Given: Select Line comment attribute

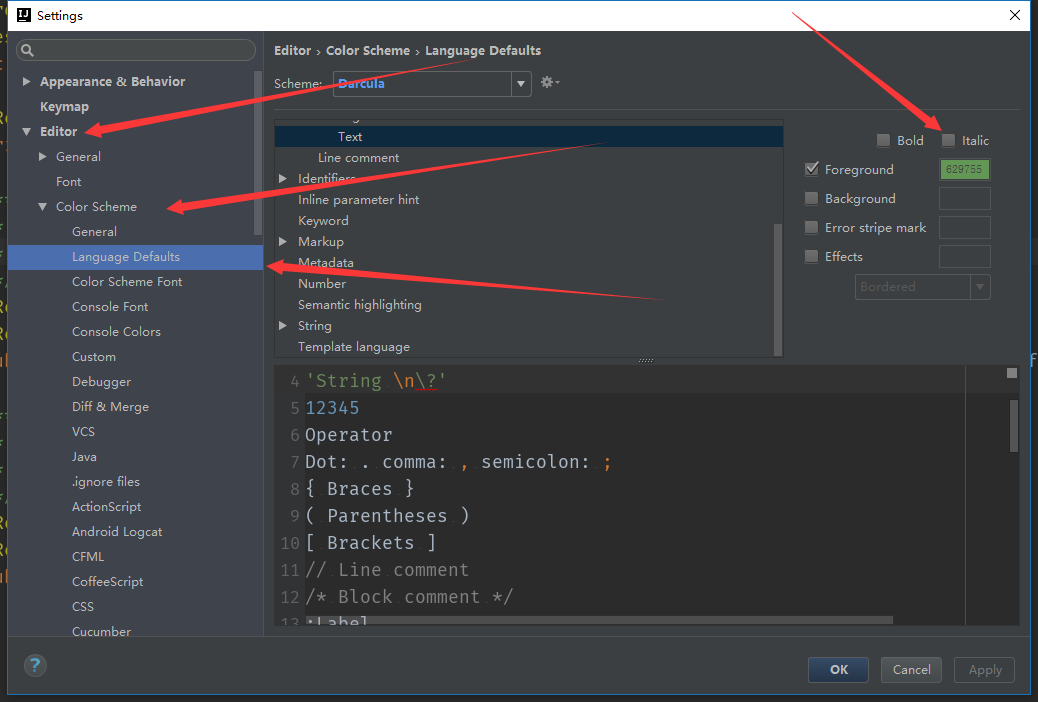Looking at the screenshot, I should [x=358, y=158].
